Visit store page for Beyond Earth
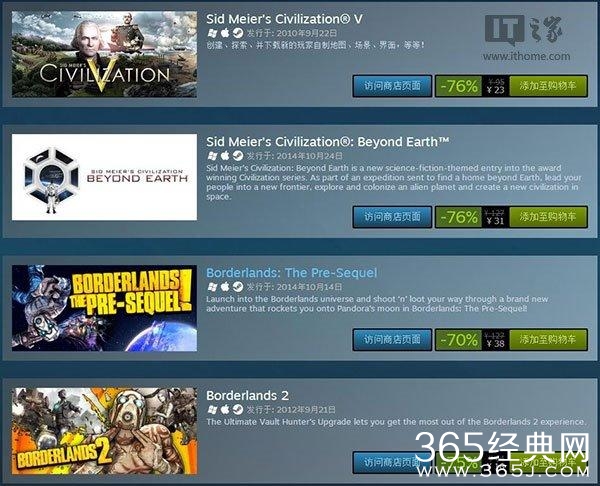The height and width of the screenshot is (486, 600). click(392, 217)
